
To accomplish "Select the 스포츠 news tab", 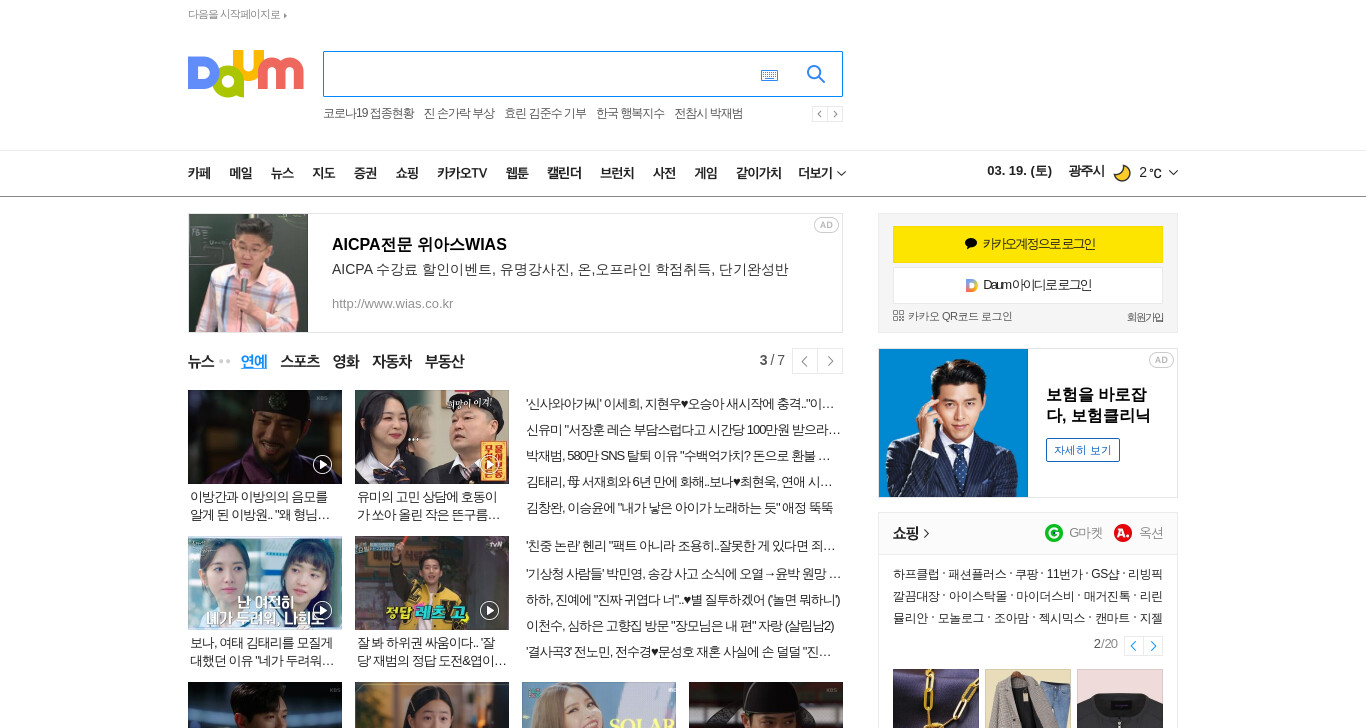I will [x=300, y=361].
